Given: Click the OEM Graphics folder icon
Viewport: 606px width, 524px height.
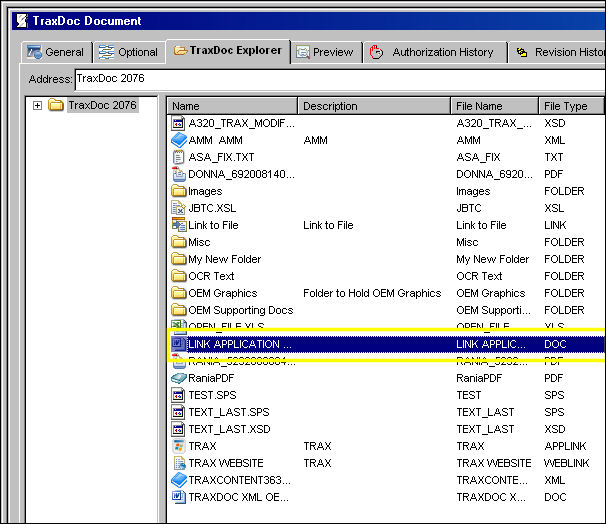Looking at the screenshot, I should click(179, 293).
